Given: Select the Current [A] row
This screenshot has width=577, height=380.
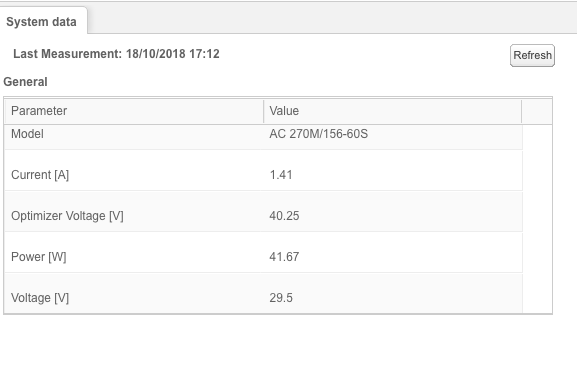Looking at the screenshot, I should [x=263, y=171].
